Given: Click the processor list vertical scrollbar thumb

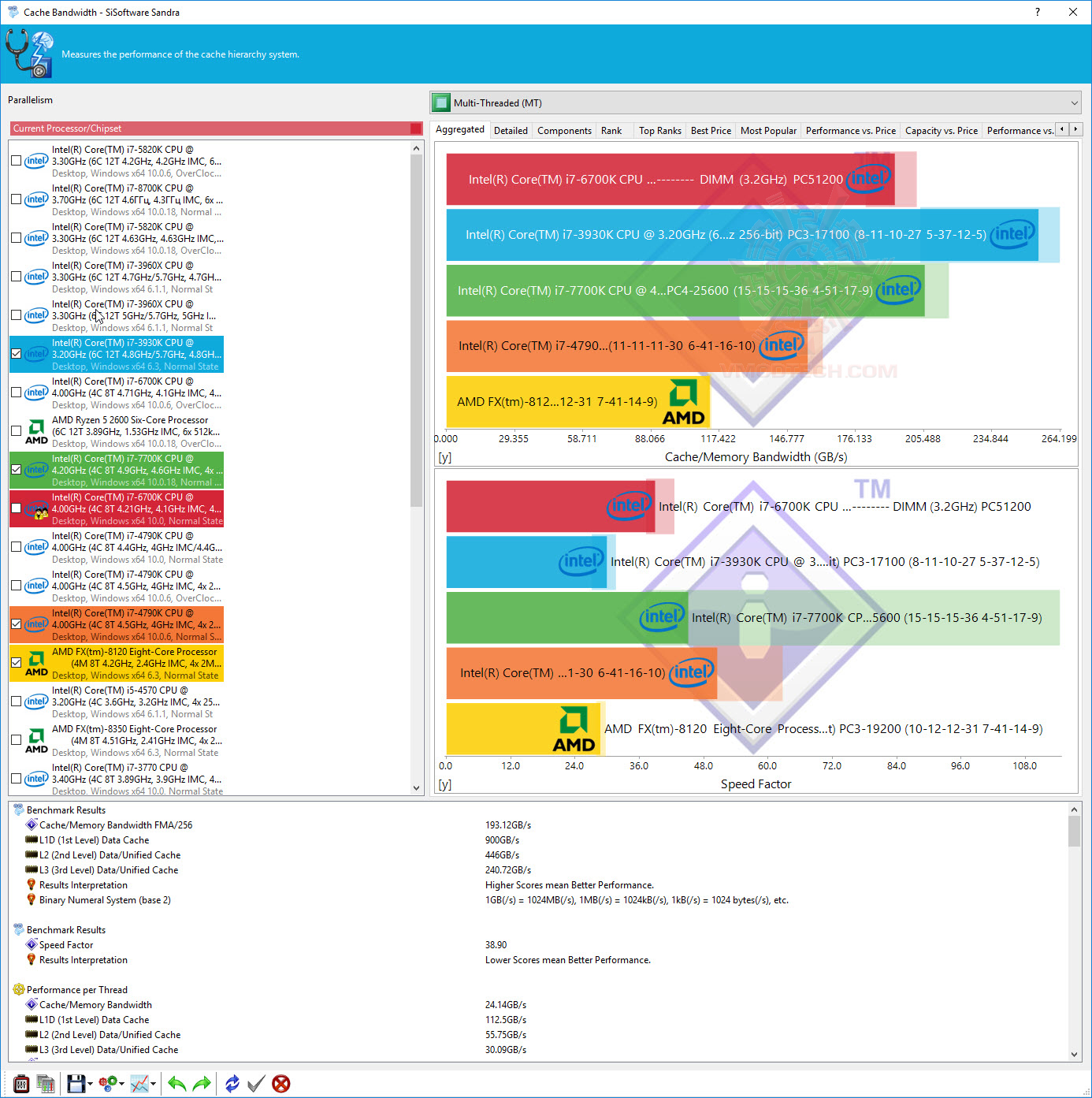Looking at the screenshot, I should click(x=417, y=331).
